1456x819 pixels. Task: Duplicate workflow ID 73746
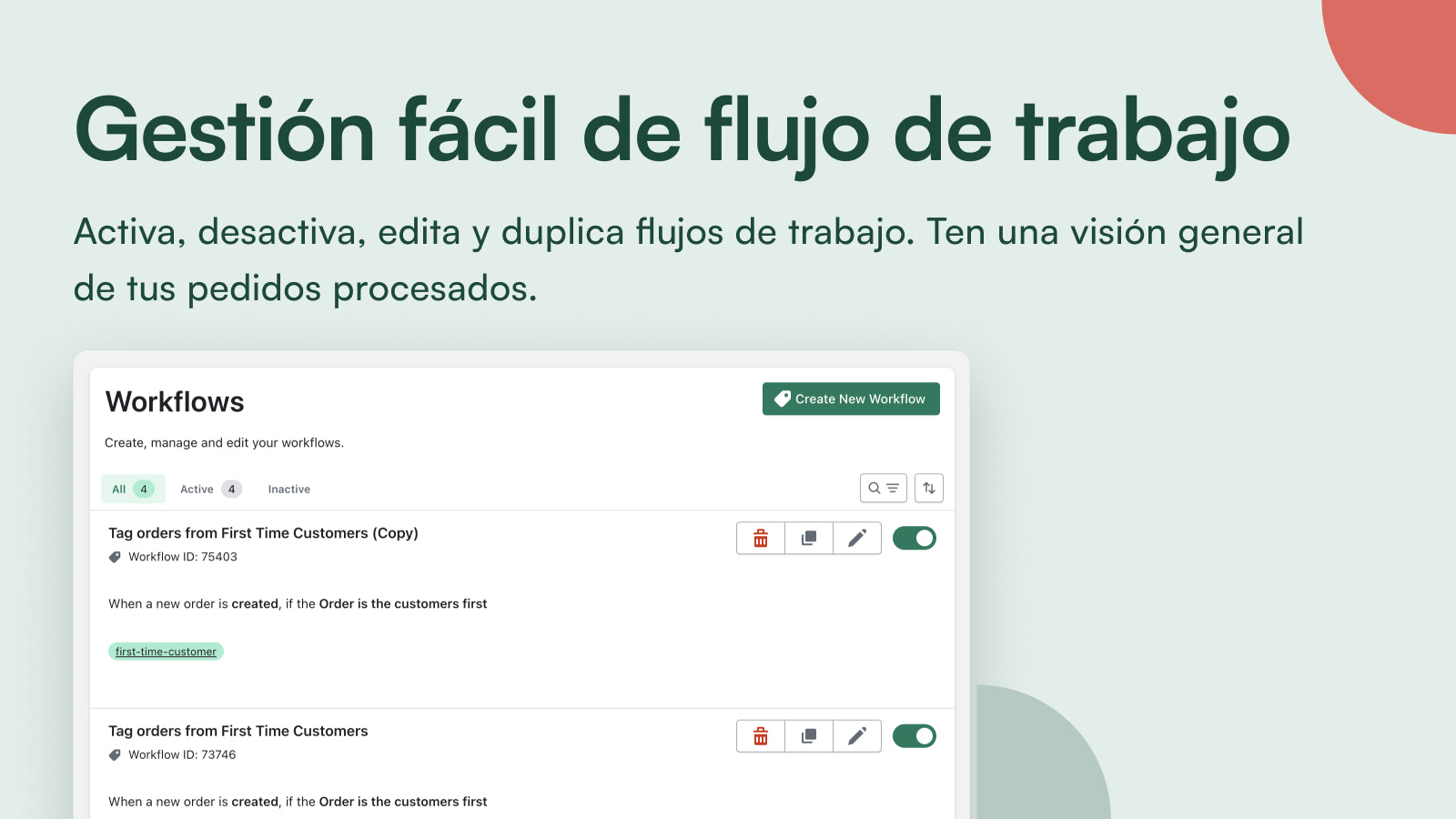tap(809, 736)
